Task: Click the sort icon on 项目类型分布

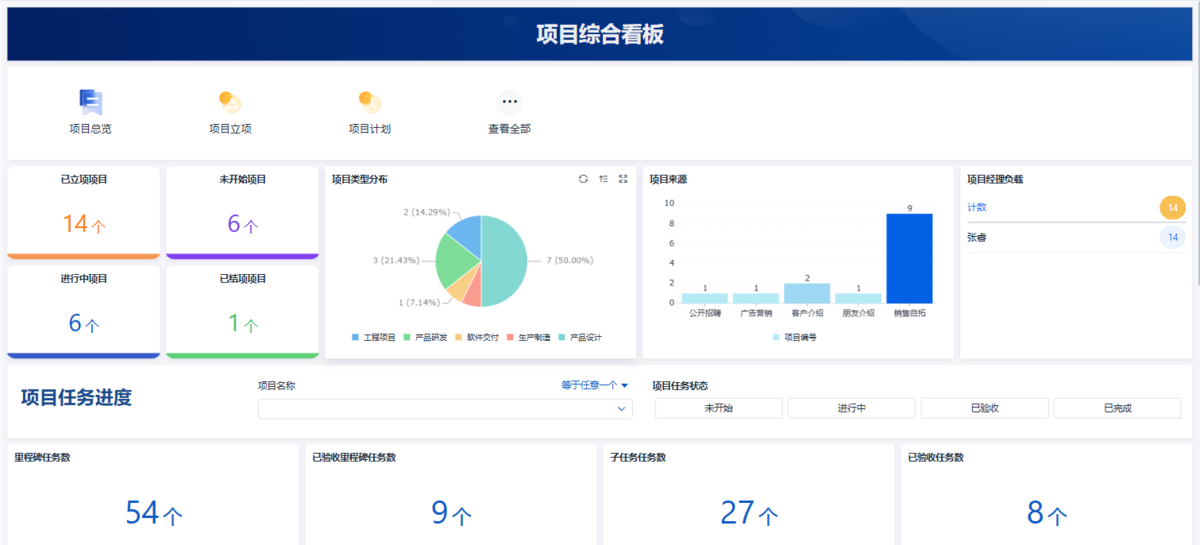Action: click(603, 179)
